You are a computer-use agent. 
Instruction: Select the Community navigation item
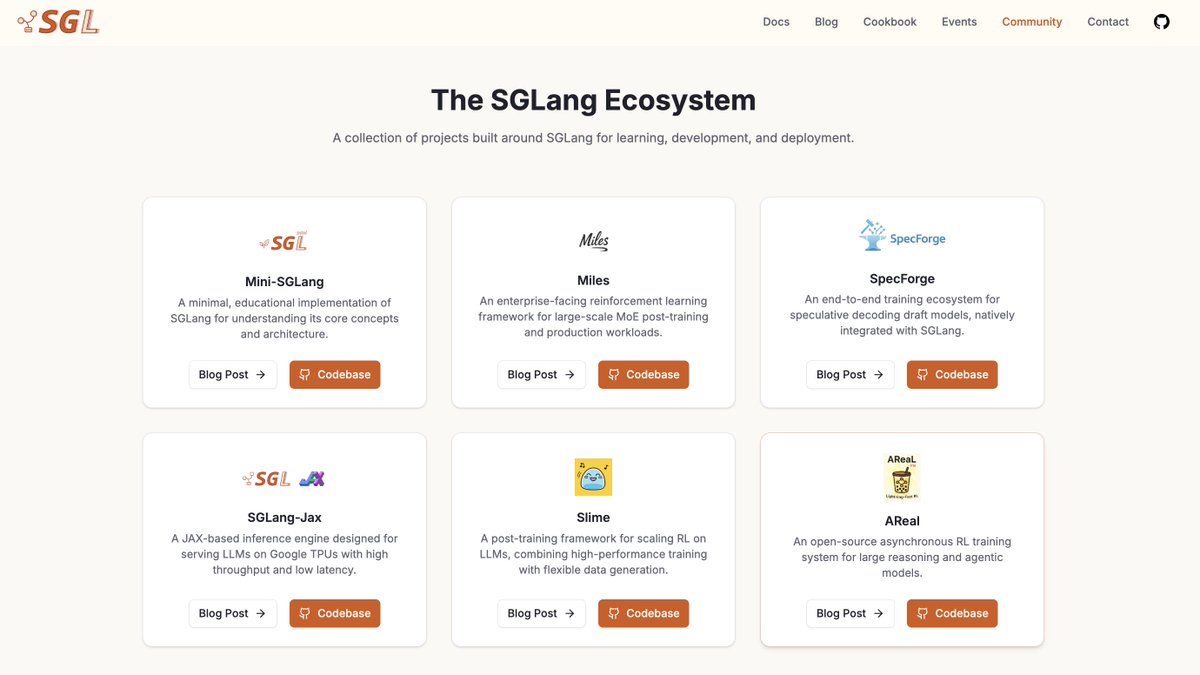(x=1032, y=21)
